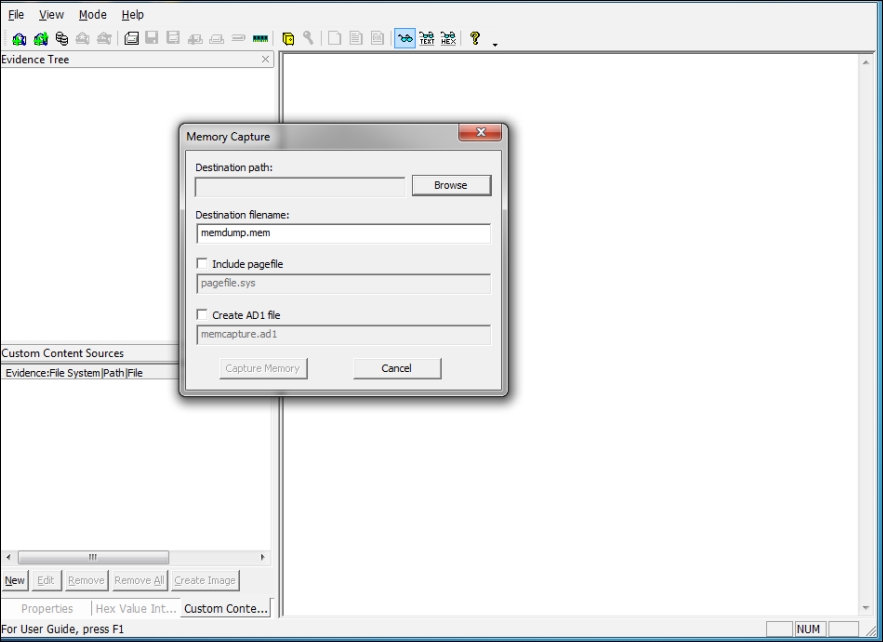Open the Help menu
883x642 pixels.
coord(132,15)
